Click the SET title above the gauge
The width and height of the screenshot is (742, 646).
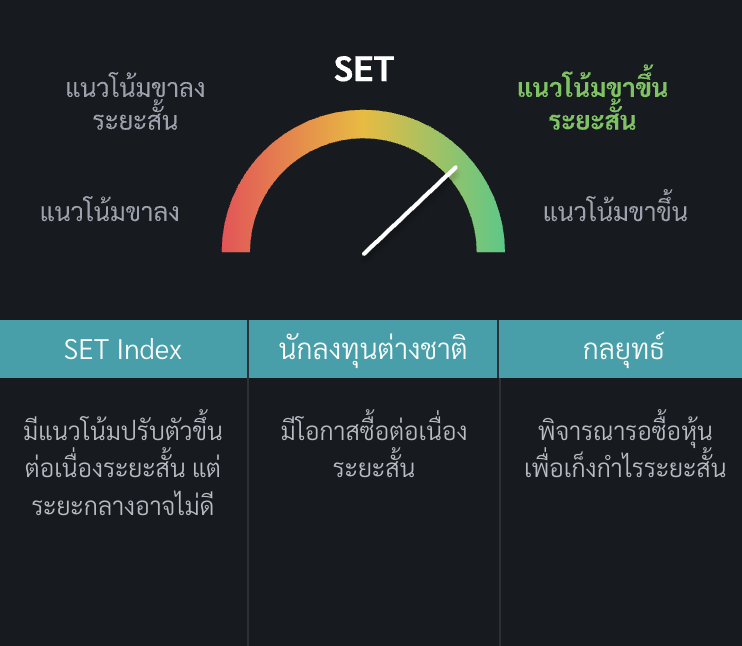(x=363, y=69)
